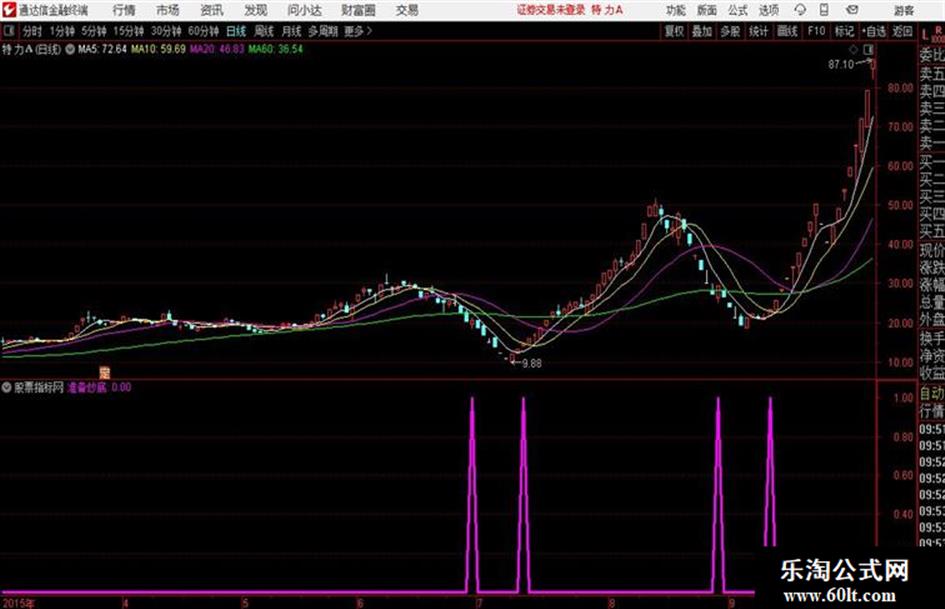Click the 股票指标网 indicator name
The width and height of the screenshot is (945, 609).
tap(39, 388)
